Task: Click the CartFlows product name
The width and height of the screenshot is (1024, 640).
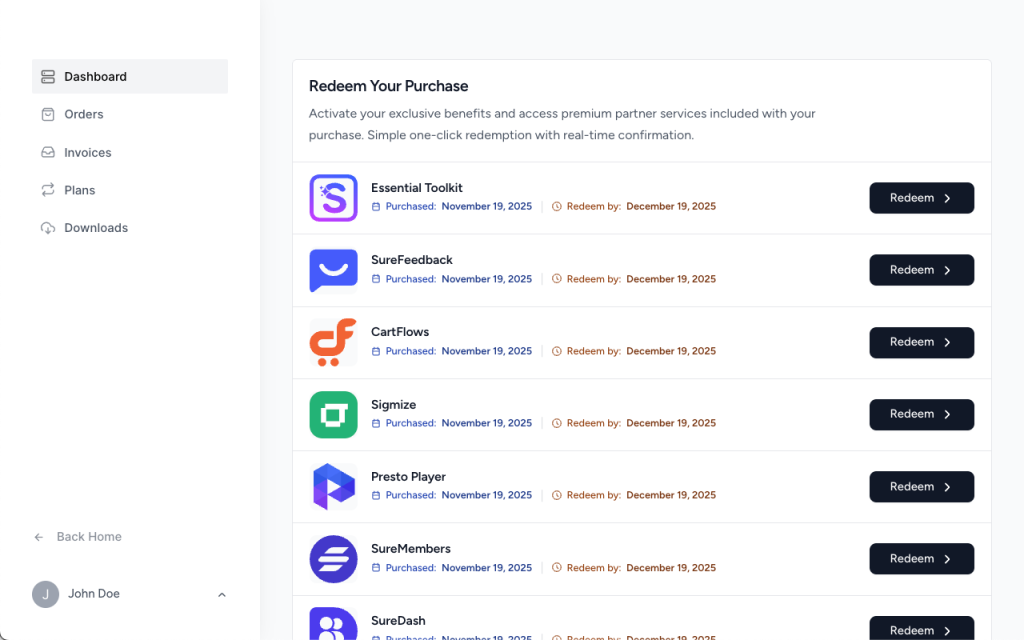Action: 400,332
